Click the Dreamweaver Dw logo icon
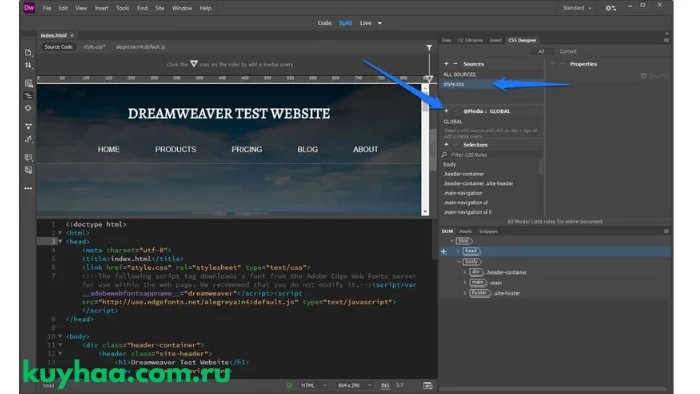Screen dimensions: 700x394 pyautogui.click(x=29, y=8)
